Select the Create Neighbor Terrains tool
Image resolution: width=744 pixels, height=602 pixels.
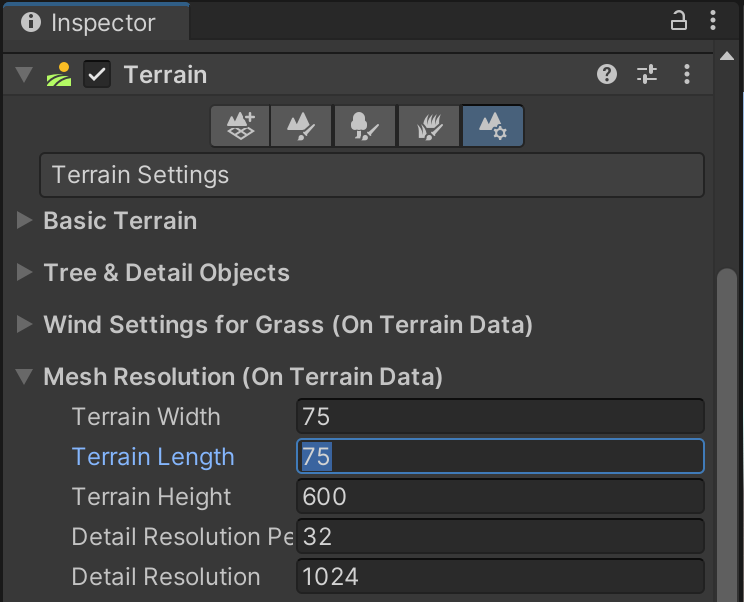[240, 127]
